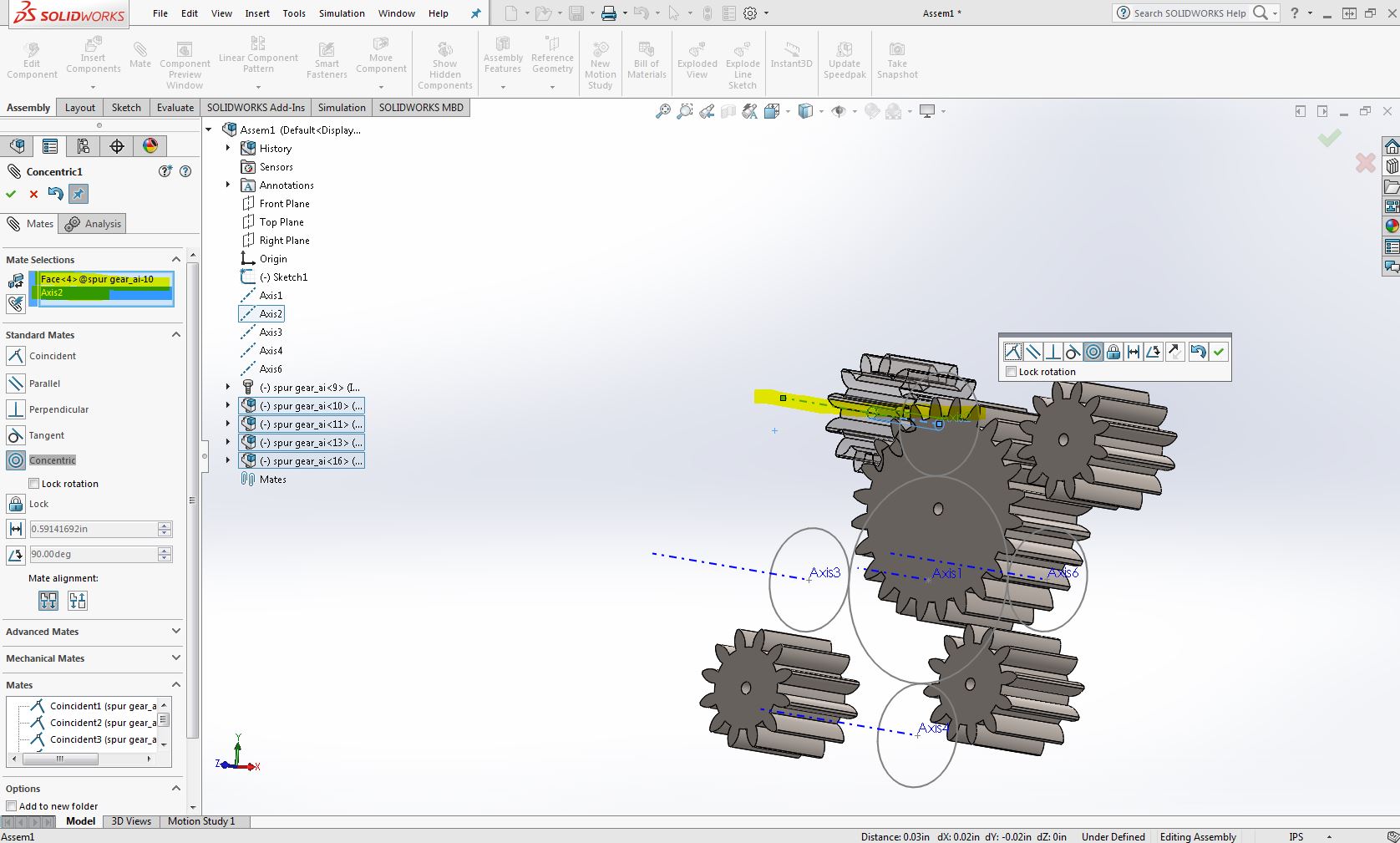Open the FeatureManager design tree tab icon
The height and width of the screenshot is (843, 1400).
(17, 146)
